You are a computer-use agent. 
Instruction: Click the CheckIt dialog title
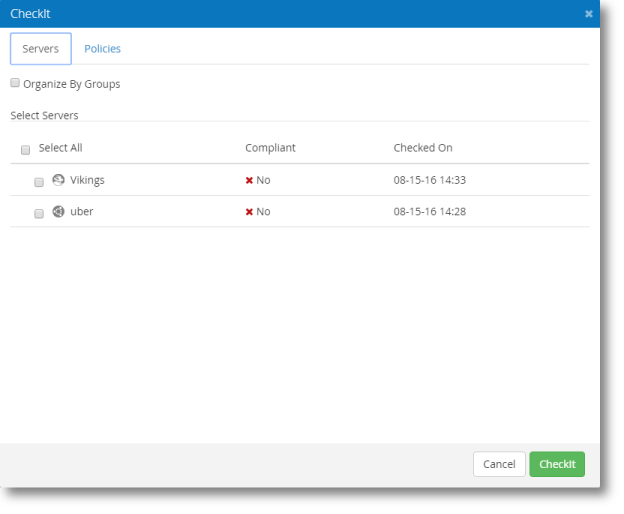(x=30, y=14)
